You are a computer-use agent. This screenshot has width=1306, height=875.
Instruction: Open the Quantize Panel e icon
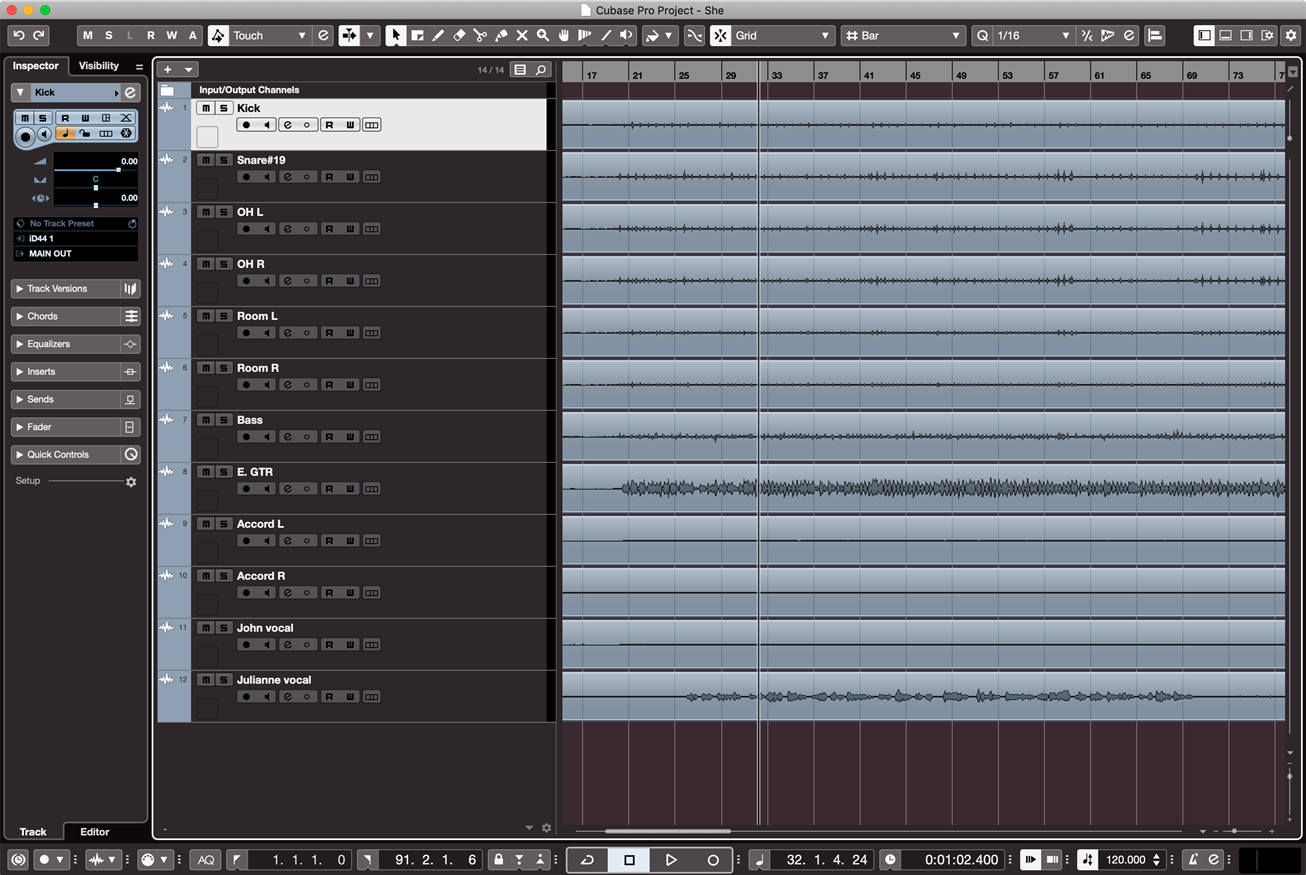coord(1129,35)
